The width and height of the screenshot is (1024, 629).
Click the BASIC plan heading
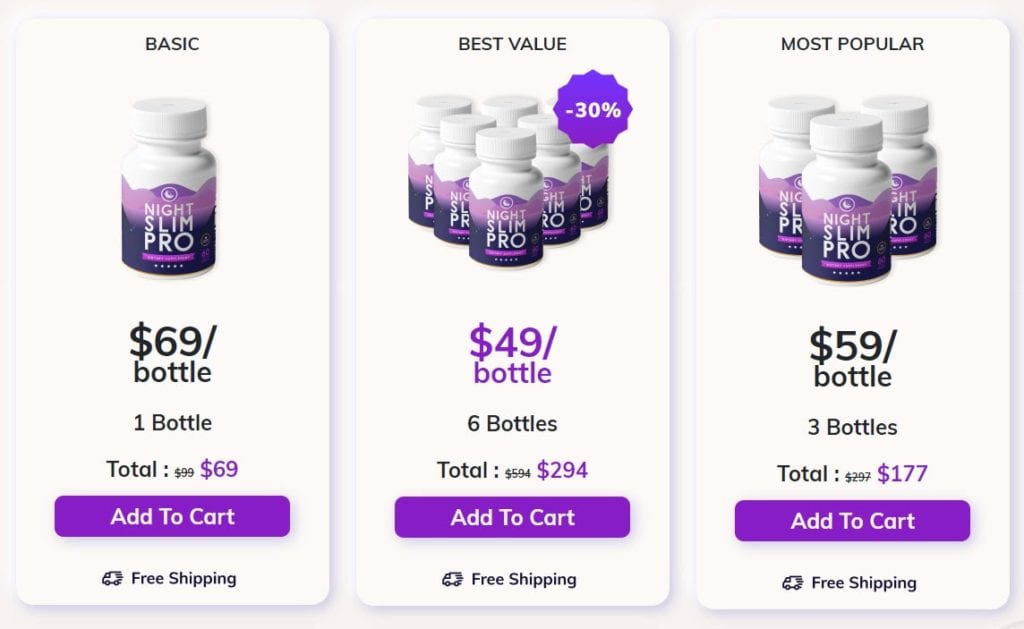(172, 44)
